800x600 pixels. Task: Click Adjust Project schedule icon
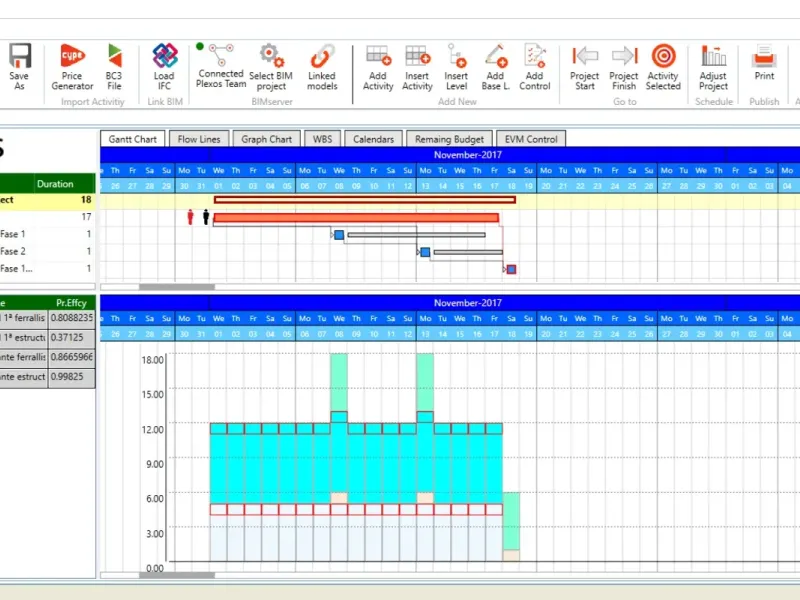(713, 56)
